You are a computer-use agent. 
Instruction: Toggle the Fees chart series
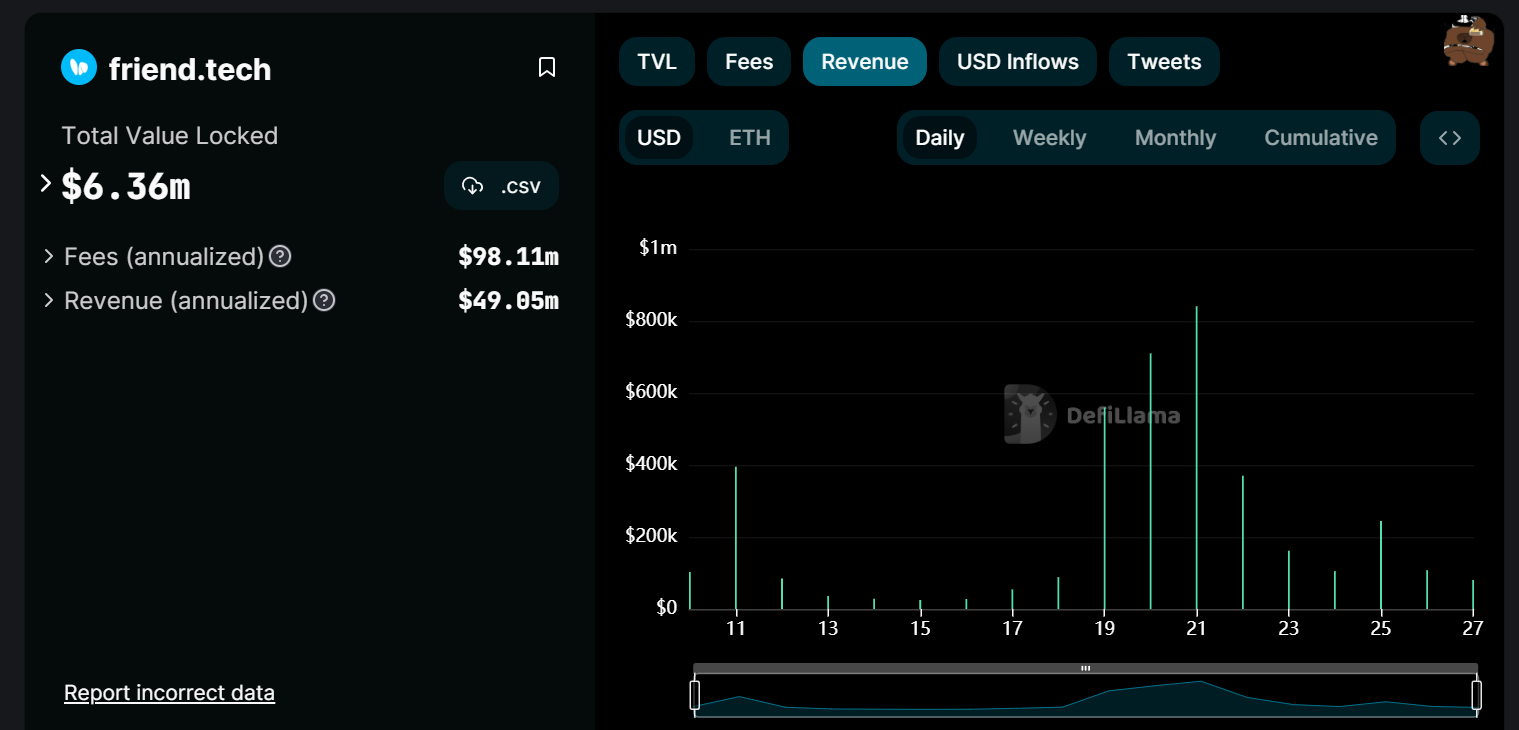[749, 62]
